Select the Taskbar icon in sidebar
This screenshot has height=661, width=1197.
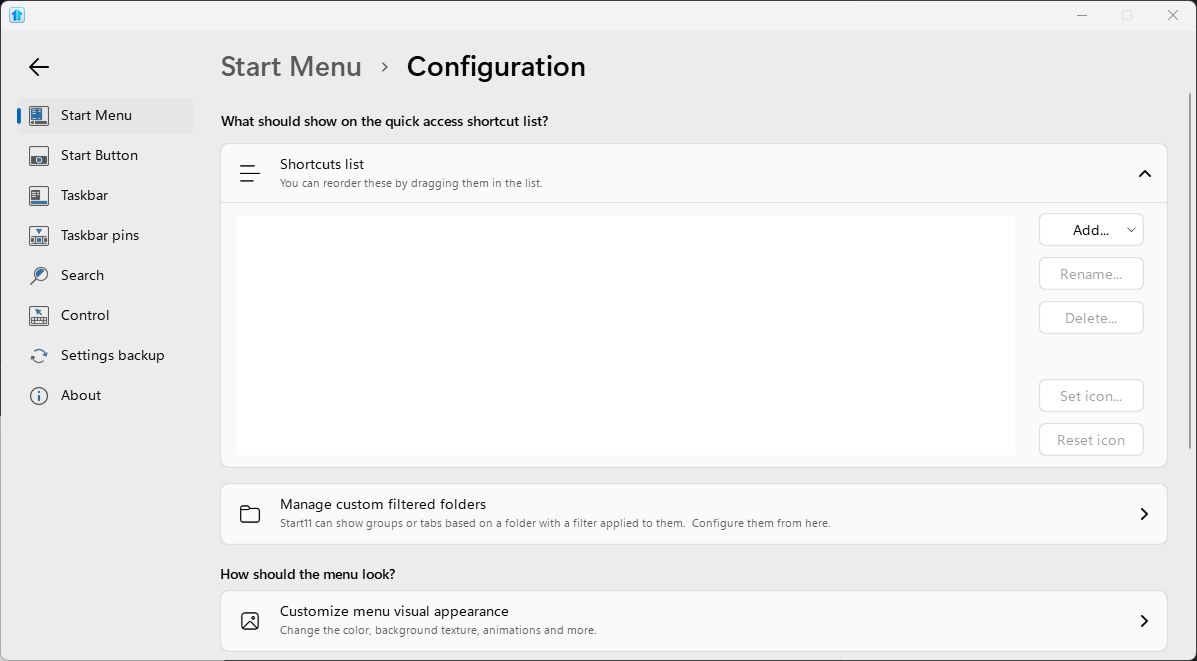[x=39, y=195]
